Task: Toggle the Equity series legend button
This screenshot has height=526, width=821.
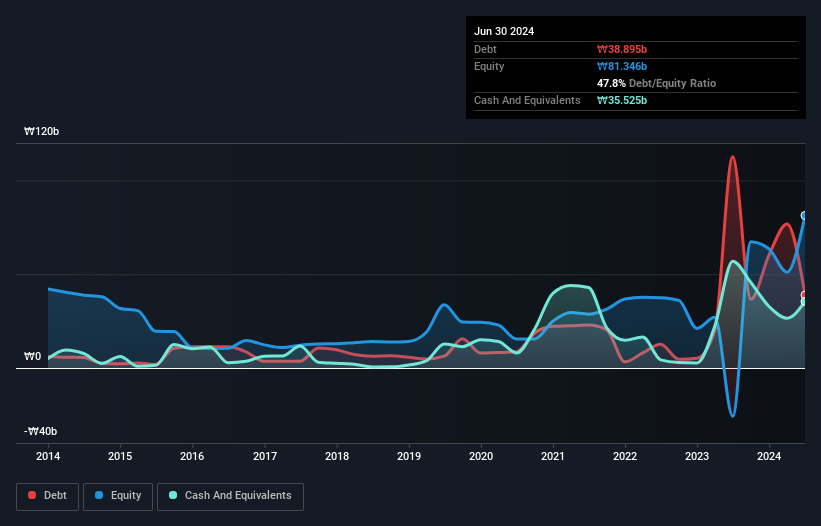Action: click(x=118, y=496)
